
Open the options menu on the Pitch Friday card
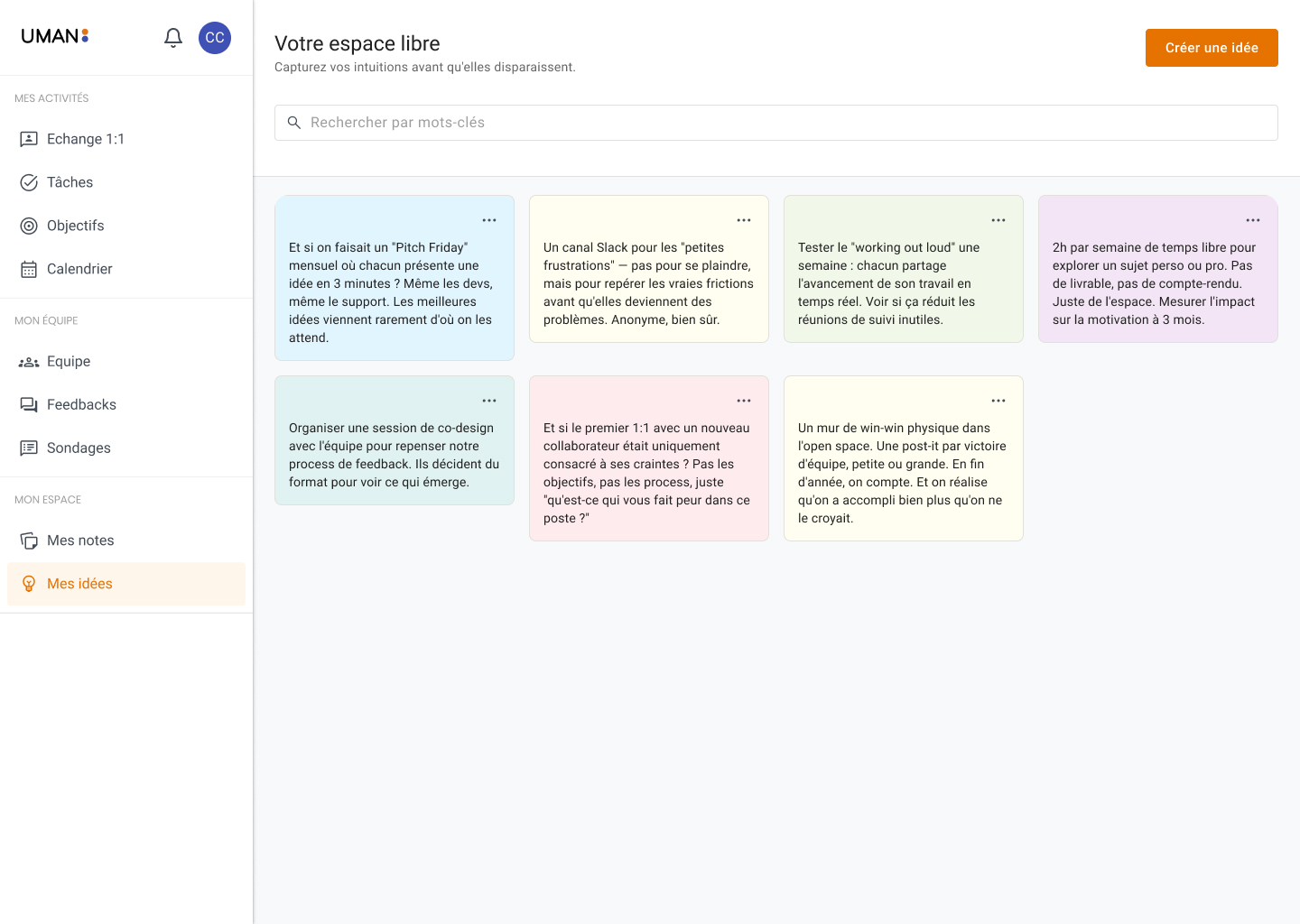pos(489,219)
